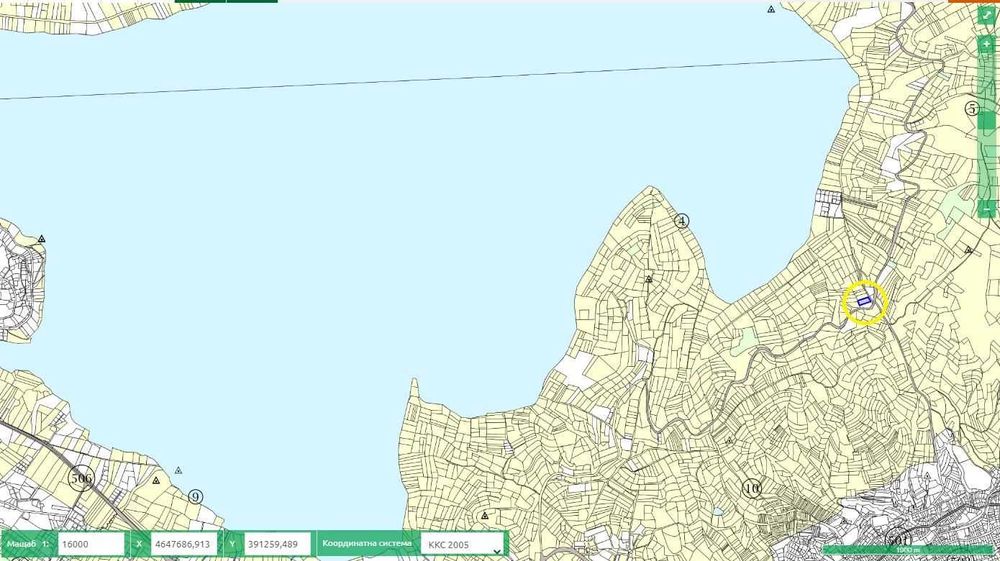Focus the Мащаб scale input field
This screenshot has height=561, width=1000.
point(91,544)
